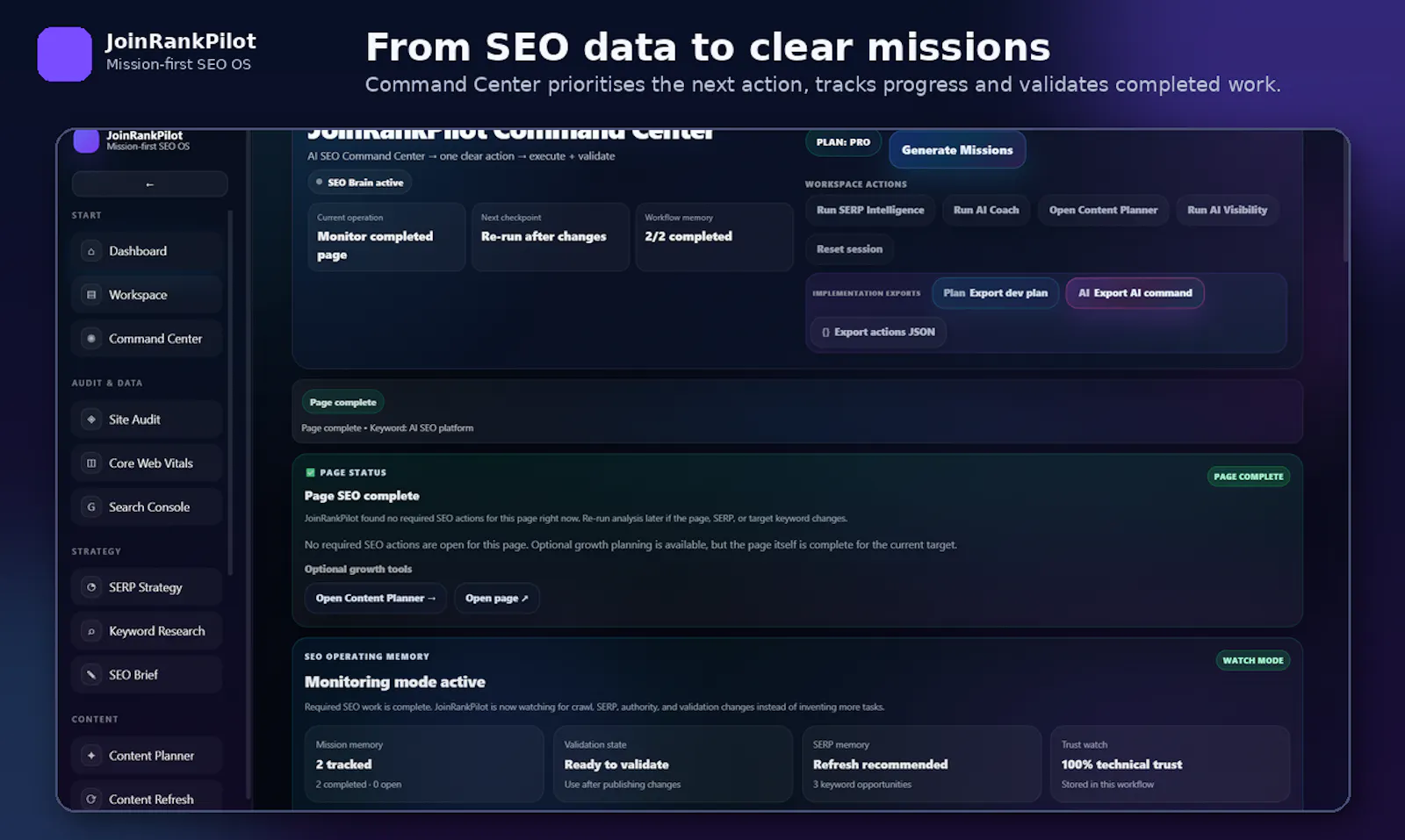Viewport: 1405px width, 840px height.
Task: Click the Current operation card
Action: point(385,237)
